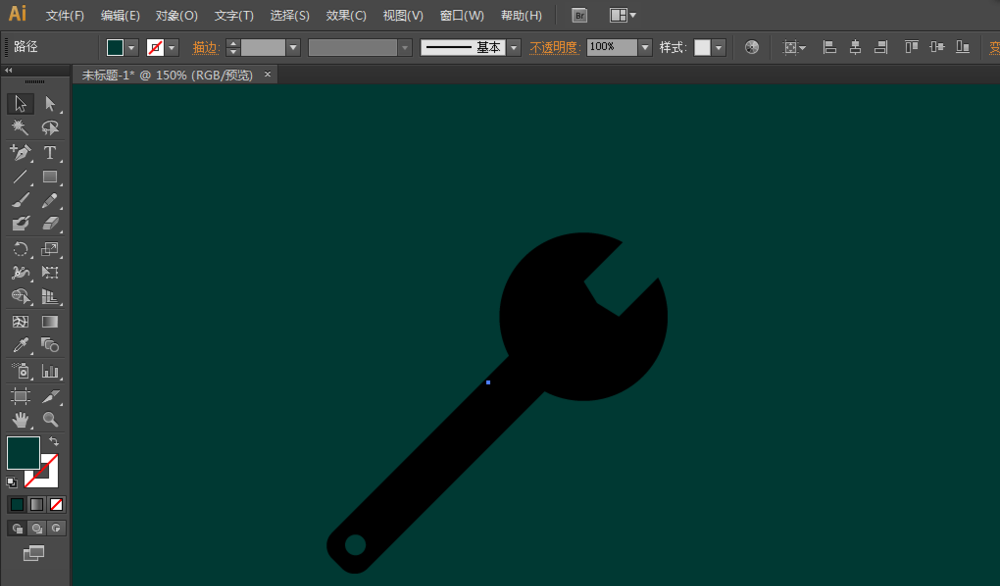Swap fill and stroke colors
Screen dimensions: 1000x586
[54, 441]
